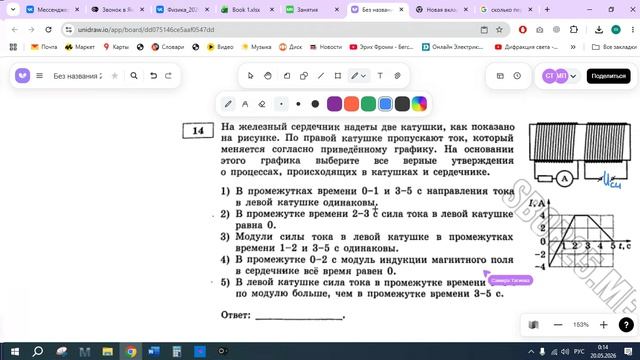Bookmark this page with the star
Image resolution: width=640 pixels, height=360 pixels.
499,29
